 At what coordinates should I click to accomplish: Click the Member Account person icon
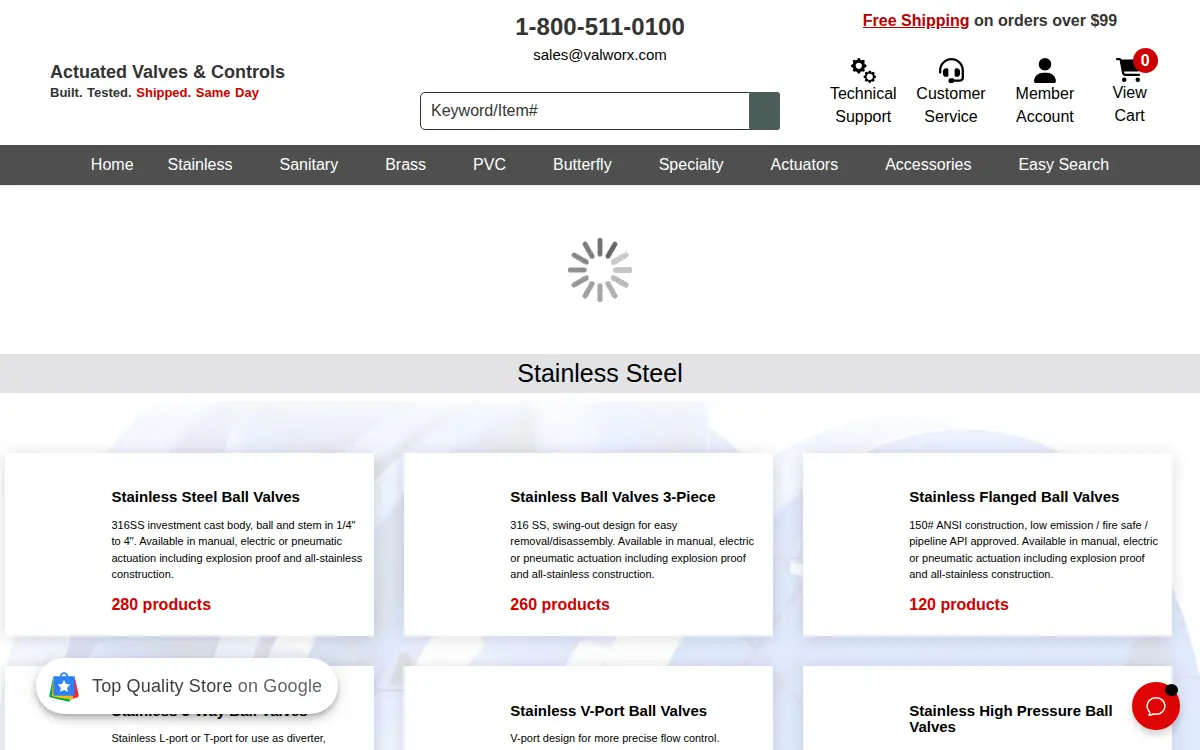pyautogui.click(x=1045, y=70)
